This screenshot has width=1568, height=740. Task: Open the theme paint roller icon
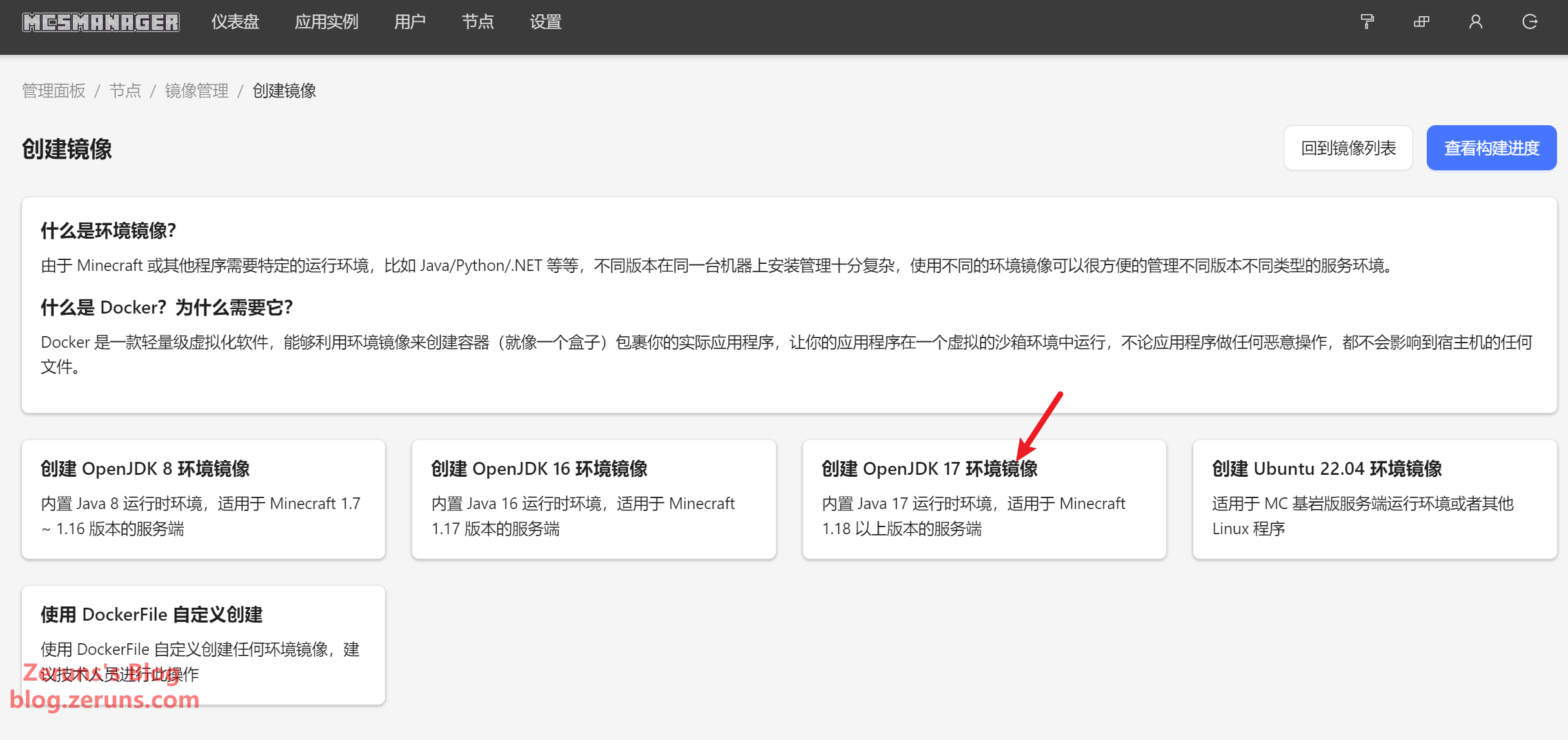pyautogui.click(x=1367, y=22)
